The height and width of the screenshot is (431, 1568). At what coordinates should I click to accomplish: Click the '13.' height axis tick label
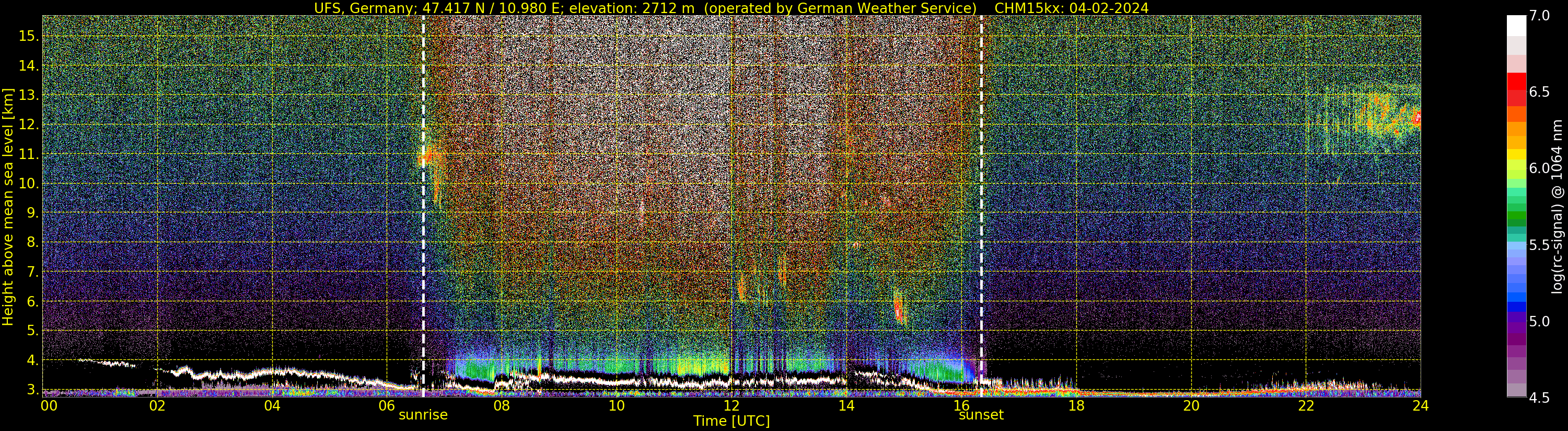(28, 95)
